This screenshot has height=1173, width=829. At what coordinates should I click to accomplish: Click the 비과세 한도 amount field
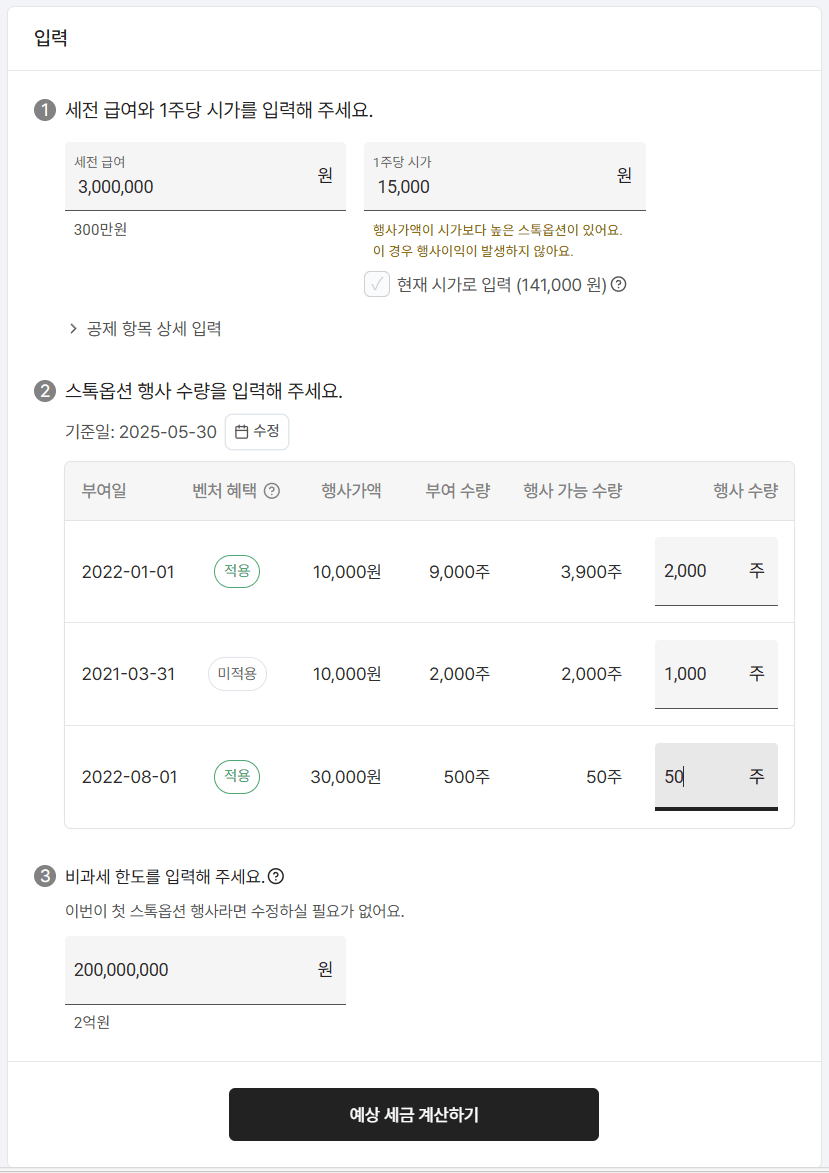click(180, 969)
